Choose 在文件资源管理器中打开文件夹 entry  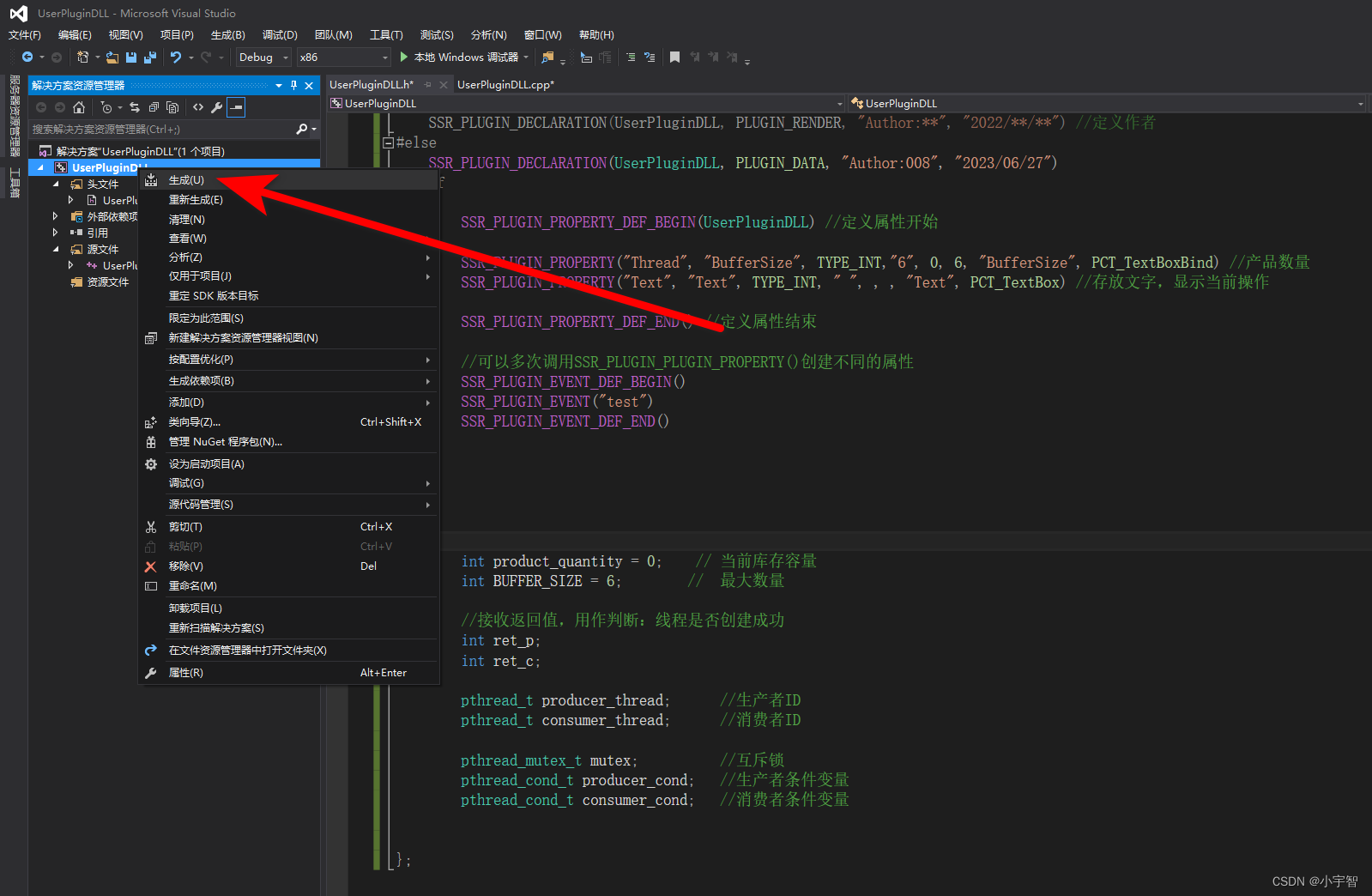pos(288,651)
